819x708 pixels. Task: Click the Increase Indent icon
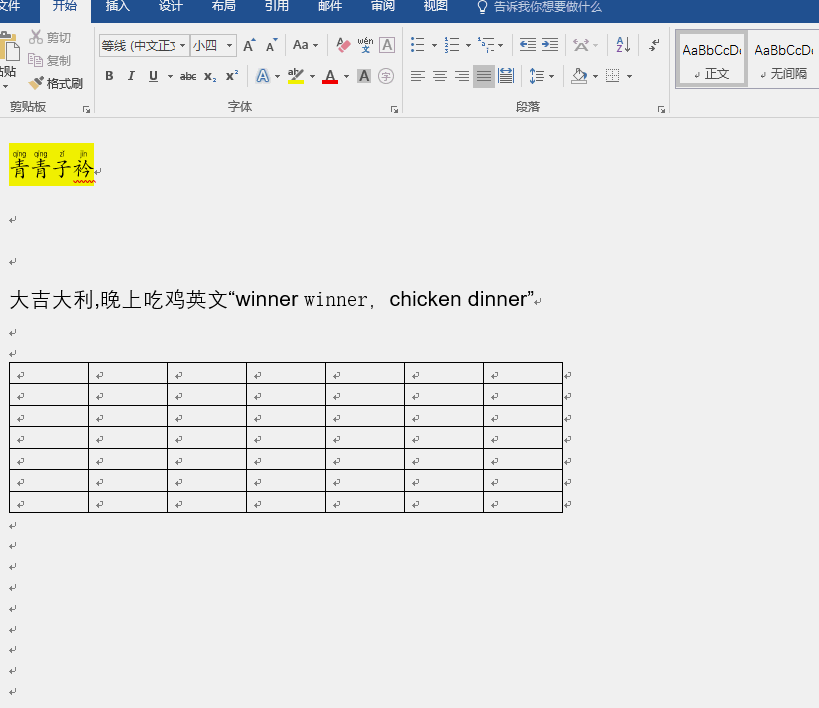(x=549, y=44)
